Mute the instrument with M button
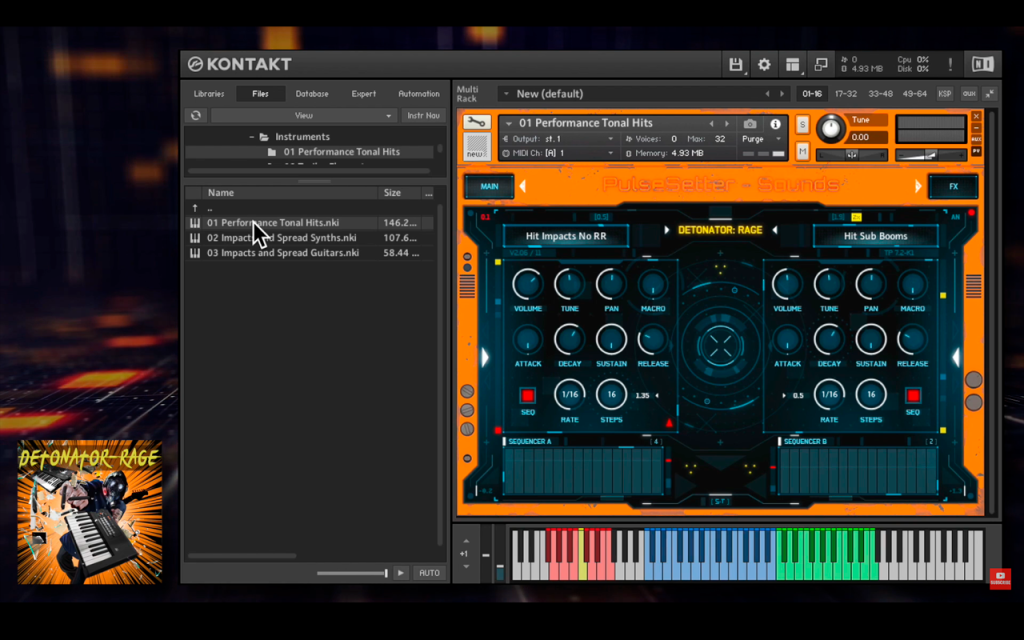 803,152
